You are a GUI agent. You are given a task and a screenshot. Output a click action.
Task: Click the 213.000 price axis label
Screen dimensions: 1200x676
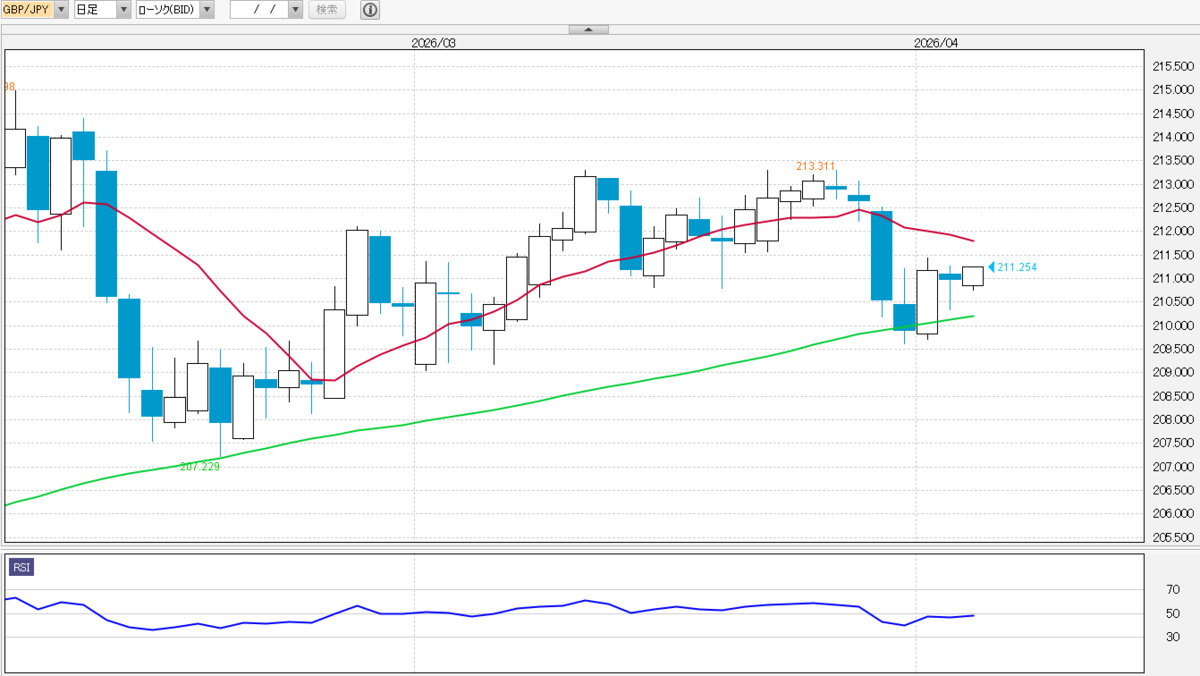(x=1171, y=184)
